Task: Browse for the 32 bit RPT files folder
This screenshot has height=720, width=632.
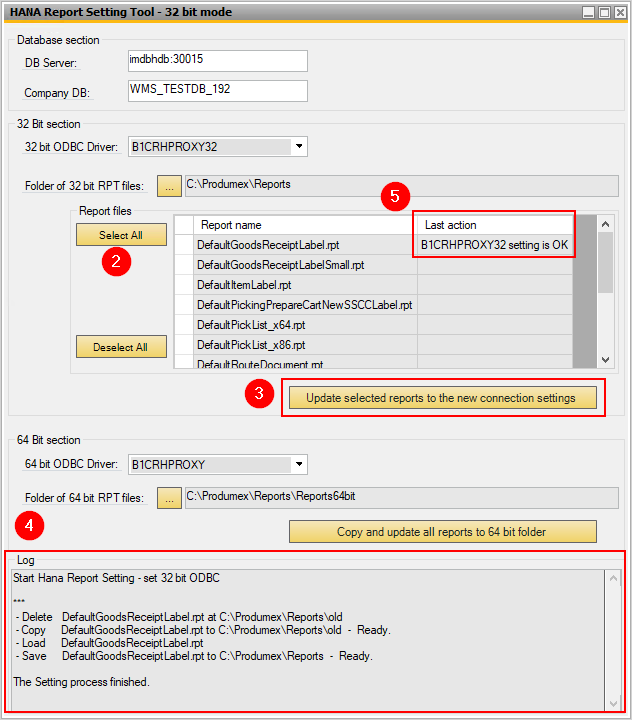Action: click(170, 186)
